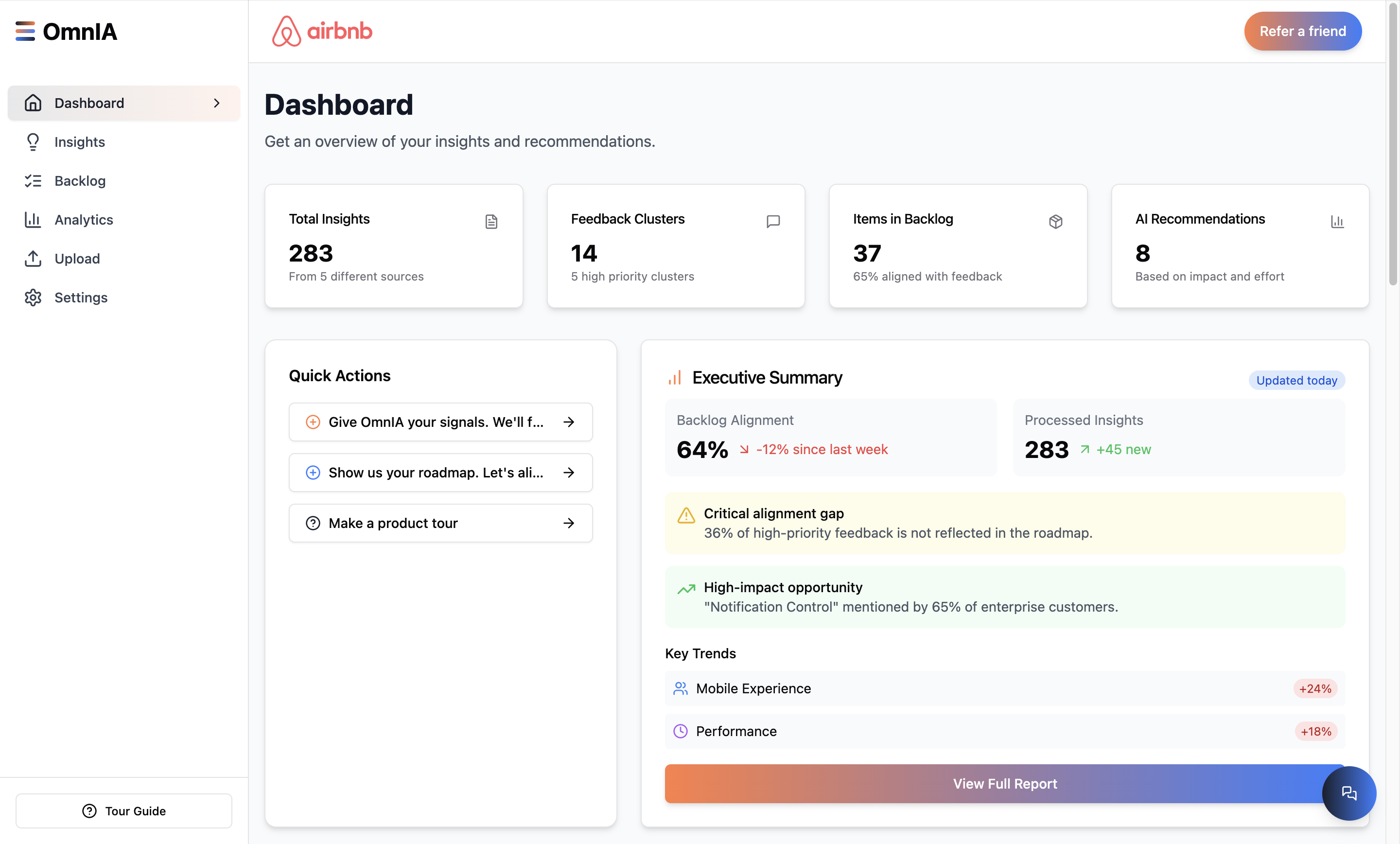Image resolution: width=1400 pixels, height=844 pixels.
Task: Click the airbnb logo at the top
Action: (x=322, y=31)
